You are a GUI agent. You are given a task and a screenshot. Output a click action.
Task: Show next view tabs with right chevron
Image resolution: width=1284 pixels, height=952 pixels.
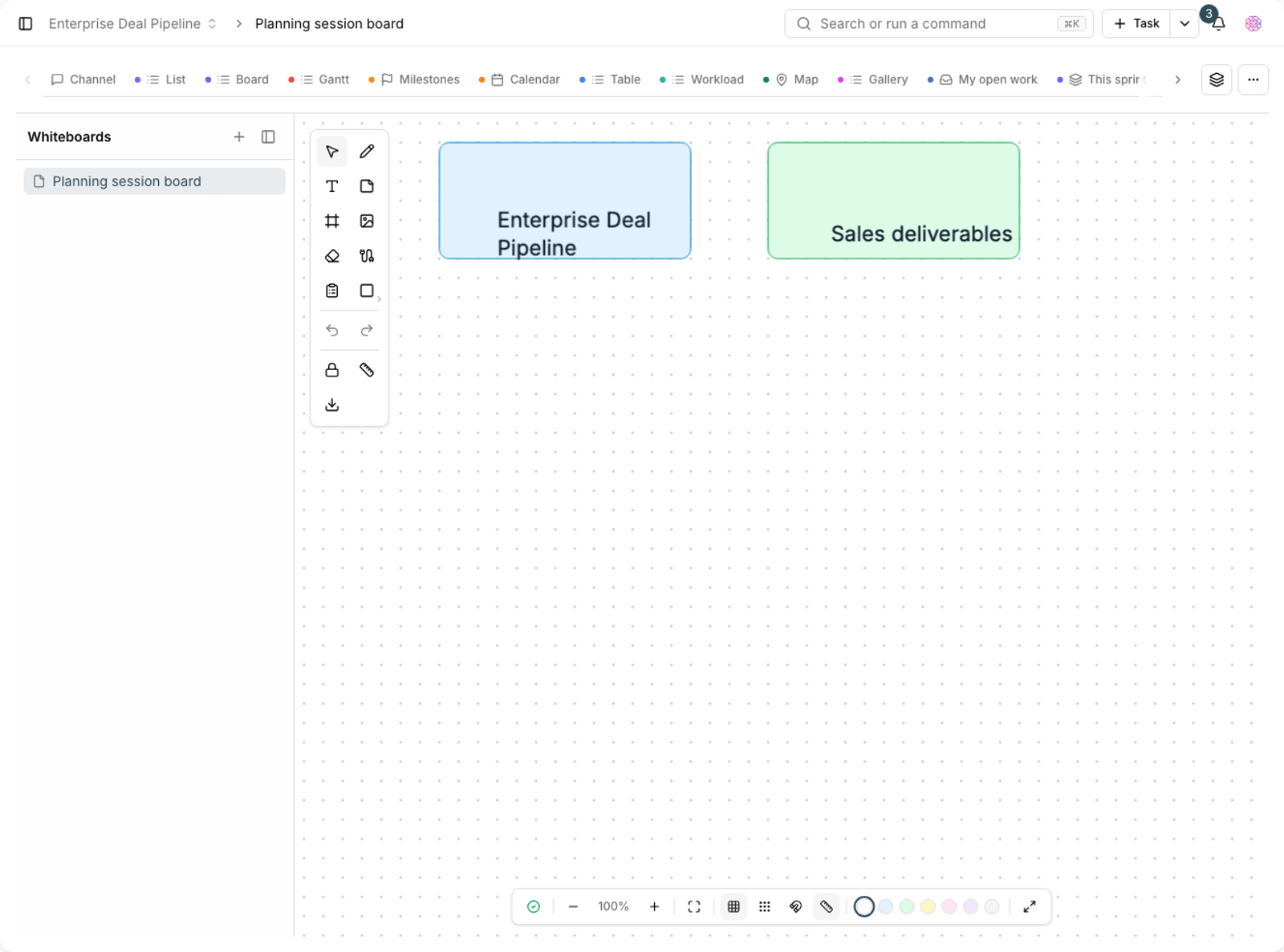tap(1177, 79)
